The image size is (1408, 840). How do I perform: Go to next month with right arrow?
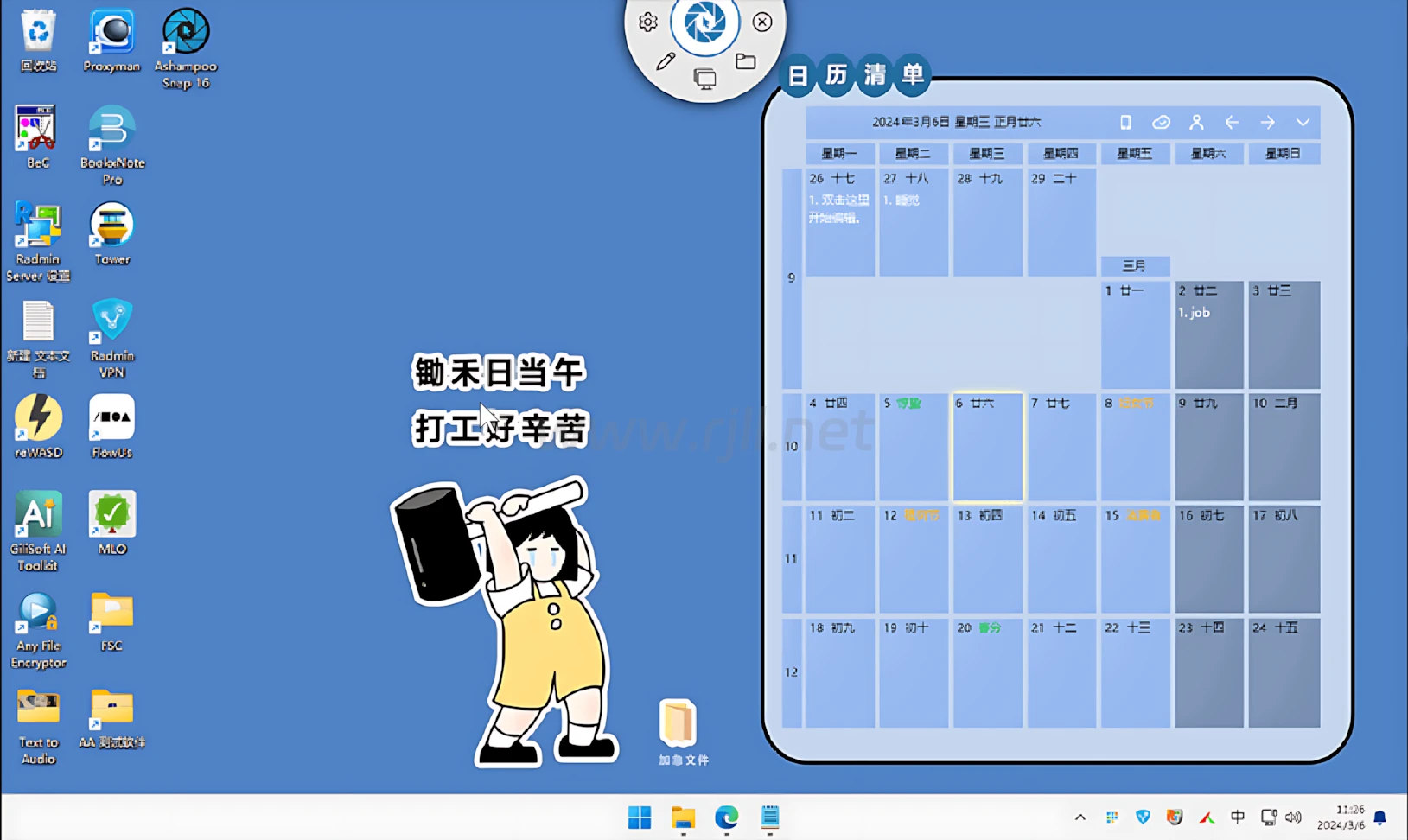point(1267,123)
